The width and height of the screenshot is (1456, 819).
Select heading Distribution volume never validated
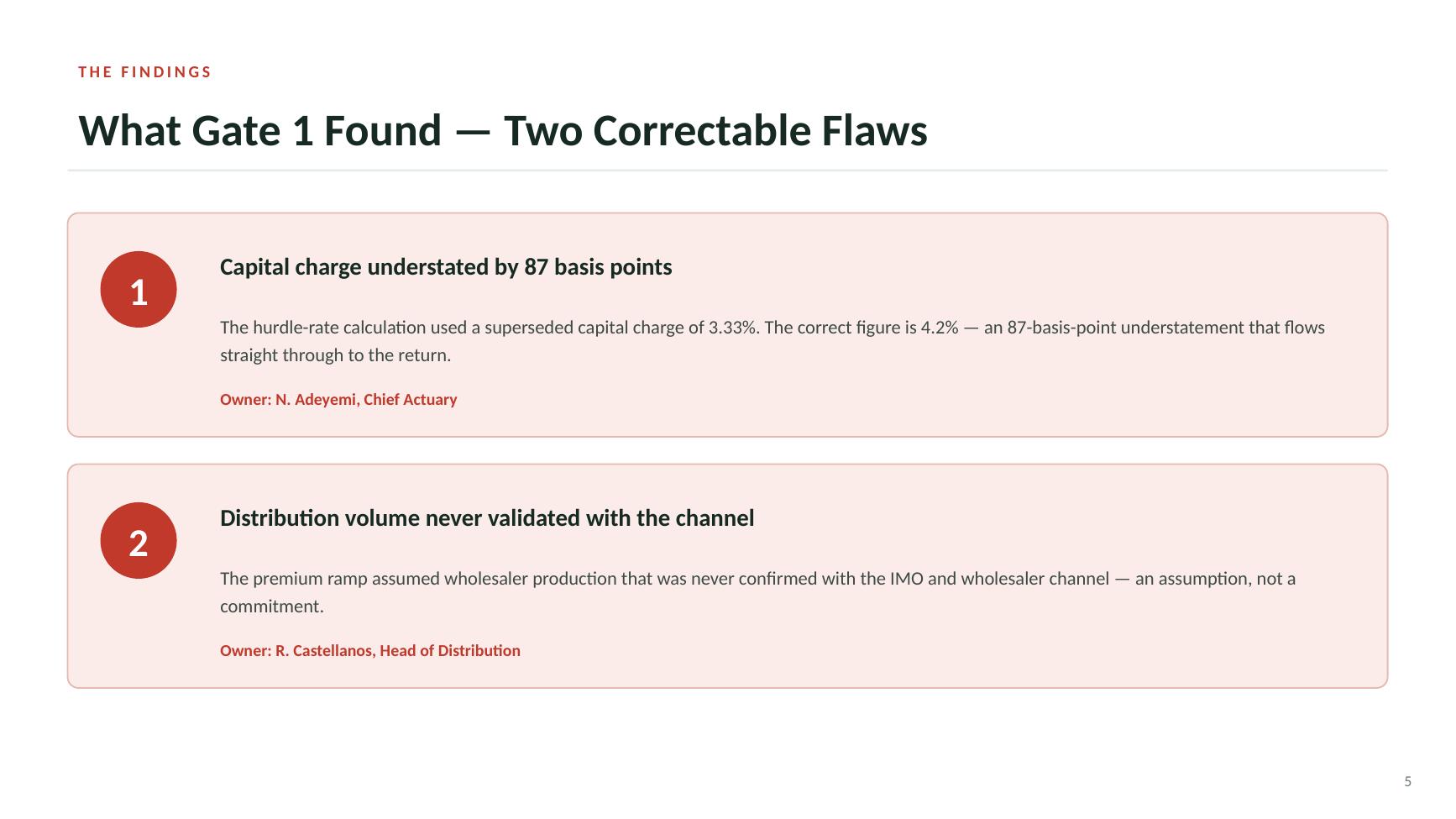coord(487,518)
